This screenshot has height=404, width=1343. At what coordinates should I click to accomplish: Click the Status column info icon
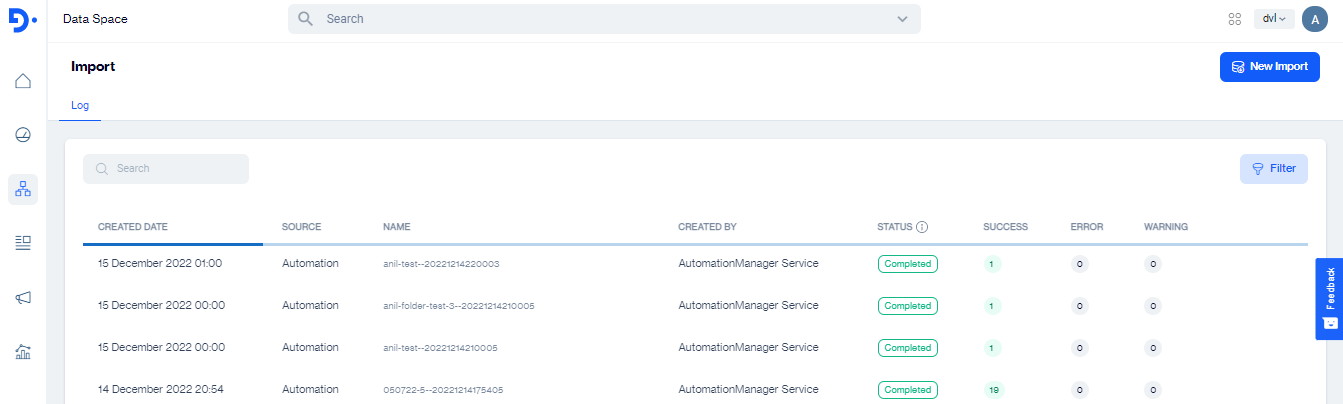click(x=922, y=227)
